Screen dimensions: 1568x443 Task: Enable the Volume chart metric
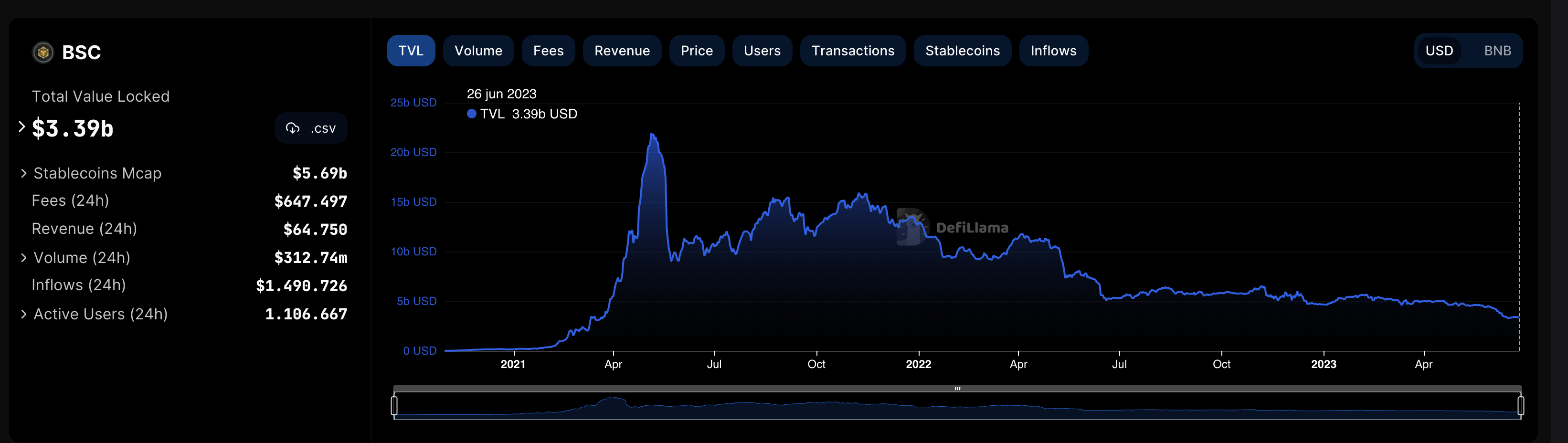[478, 51]
